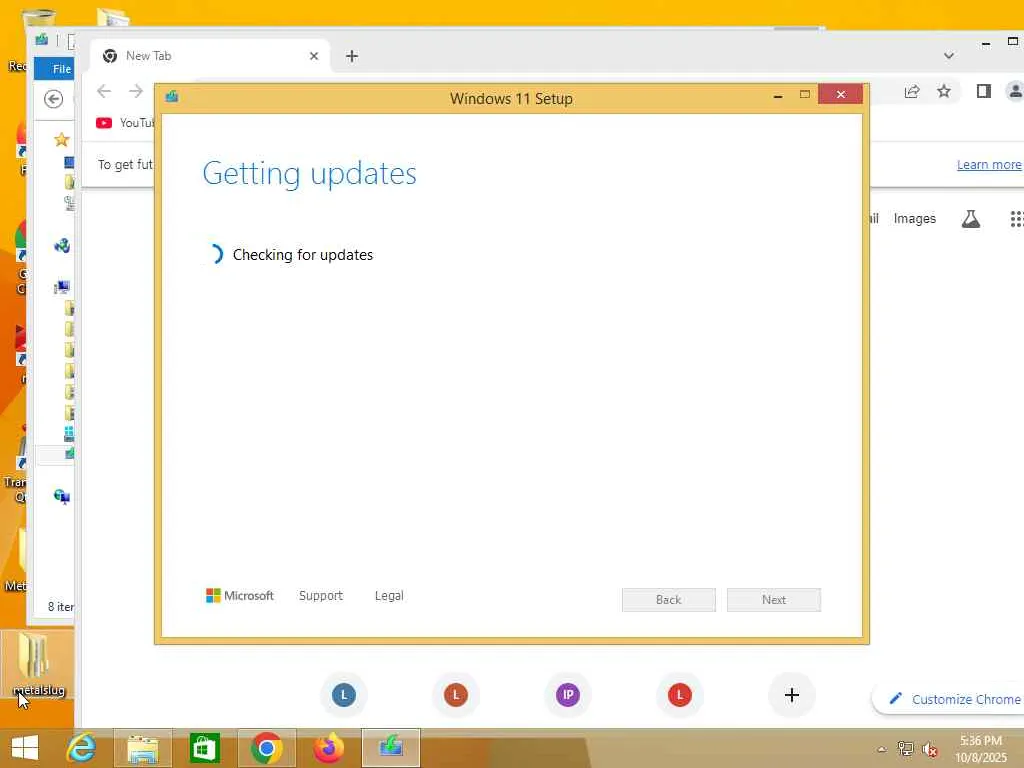Open the purple IP shortcut tile
The height and width of the screenshot is (768, 1024).
568,695
